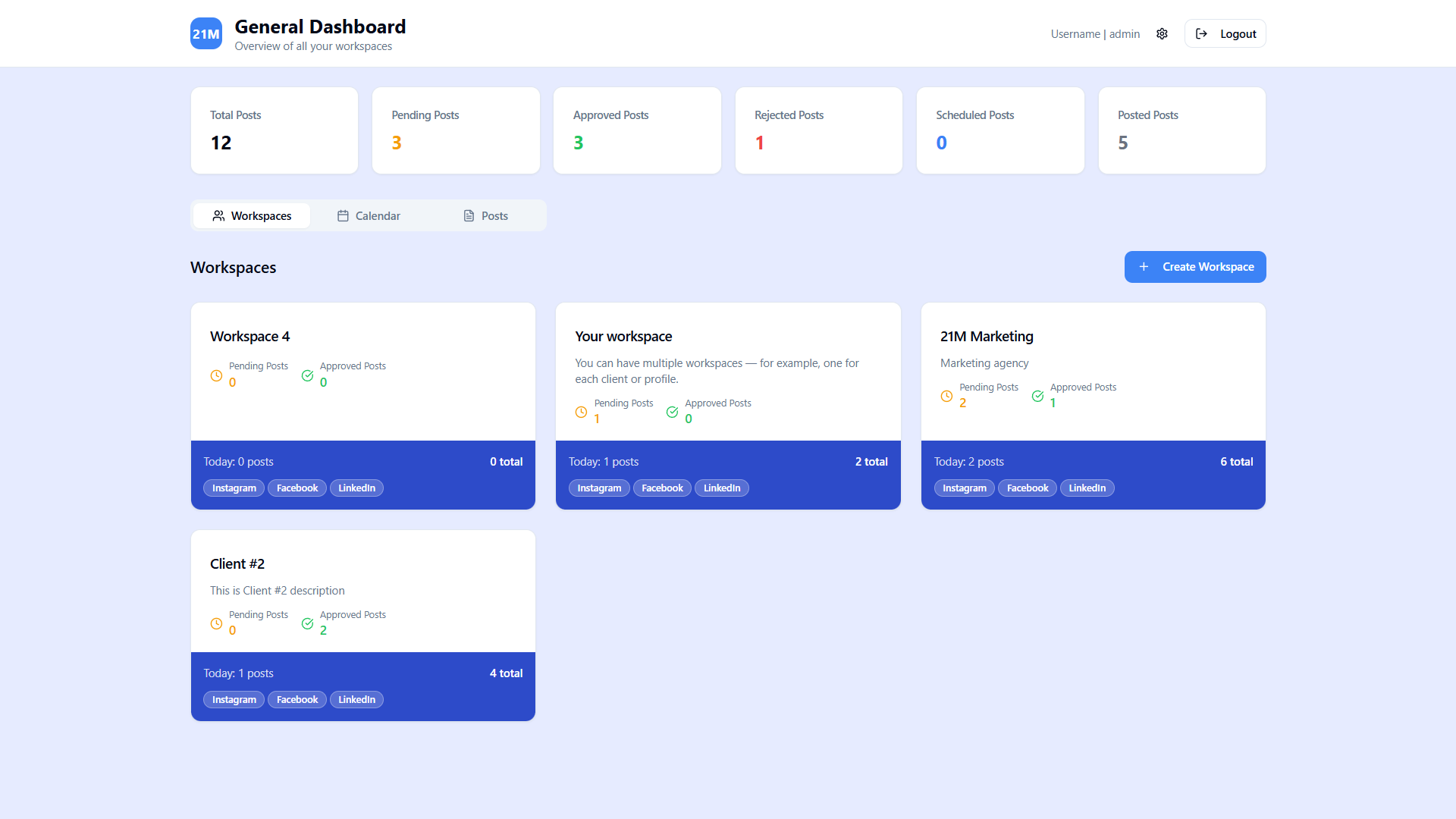Create a new workspace
1456x819 pixels.
pos(1195,267)
